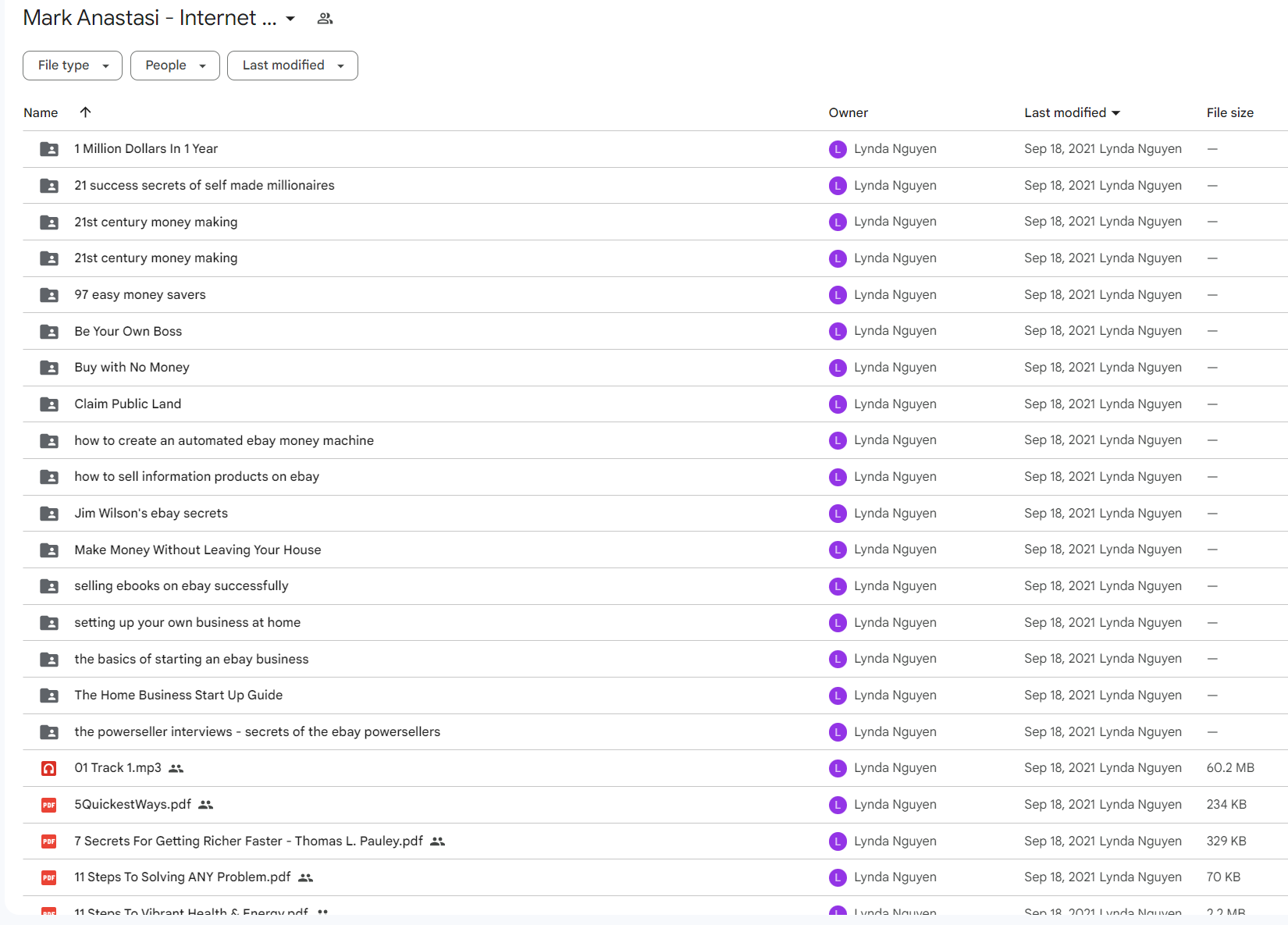
Task: Select folder icon for 21 success secrets
Action: point(49,186)
